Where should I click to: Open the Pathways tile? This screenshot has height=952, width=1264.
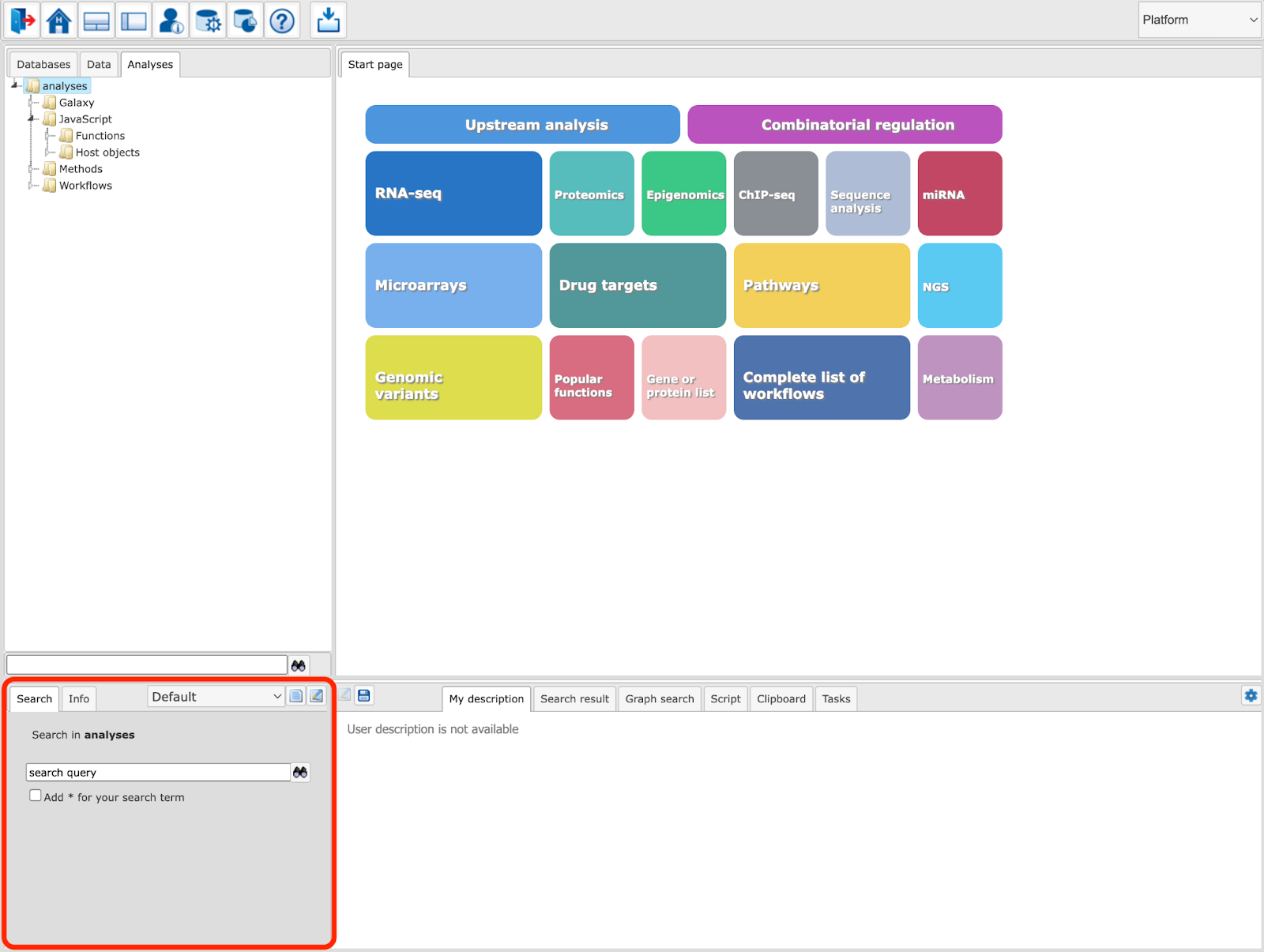(822, 285)
